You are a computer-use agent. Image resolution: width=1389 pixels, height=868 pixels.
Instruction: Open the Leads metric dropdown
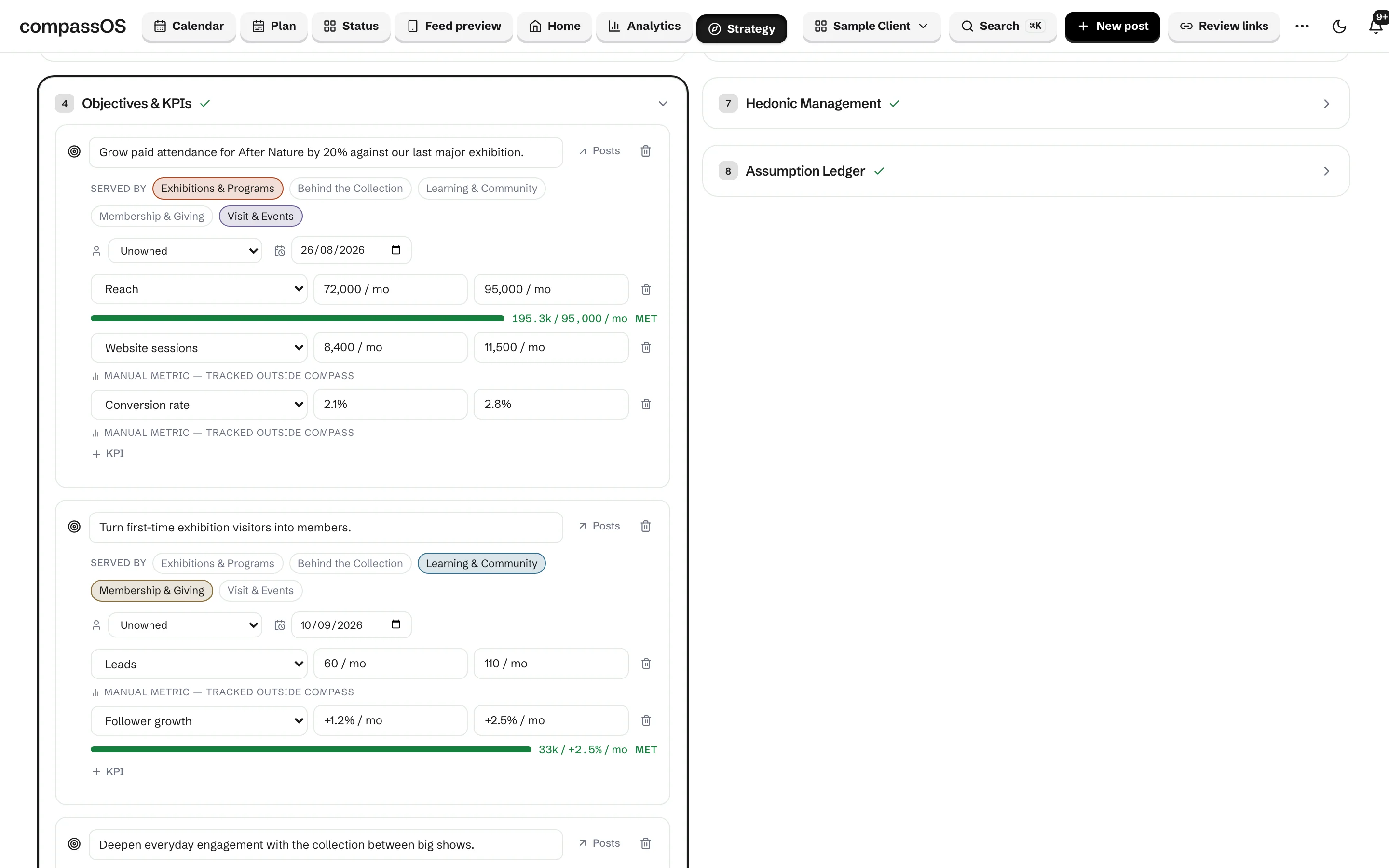pyautogui.click(x=199, y=664)
